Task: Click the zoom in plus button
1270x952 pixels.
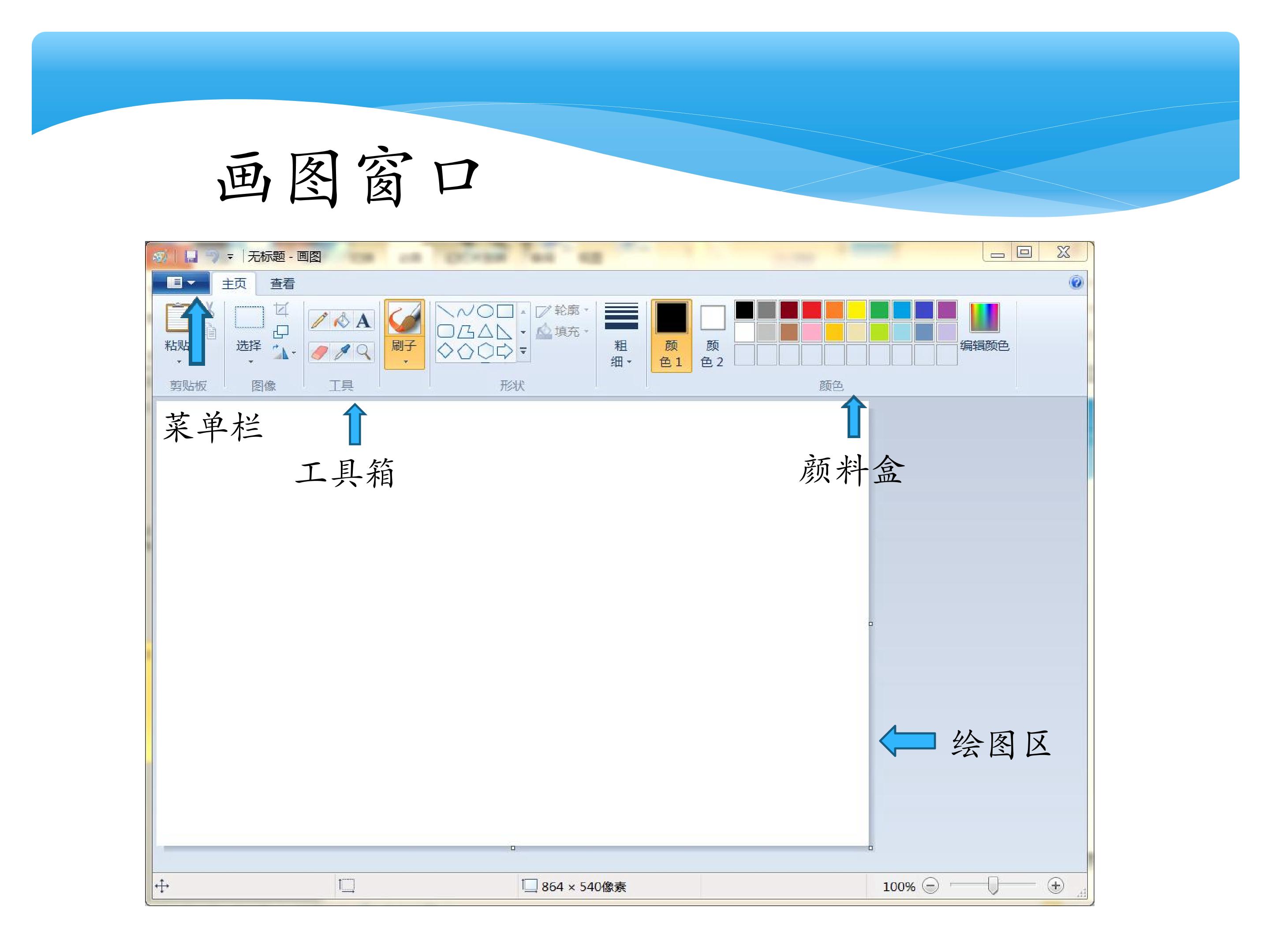Action: pos(1055,885)
